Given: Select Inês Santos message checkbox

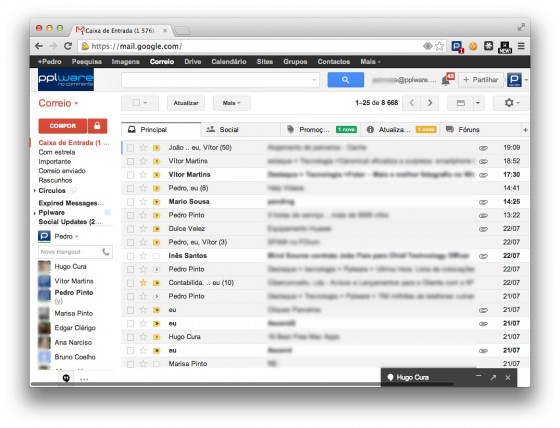Looking at the screenshot, I should (131, 256).
